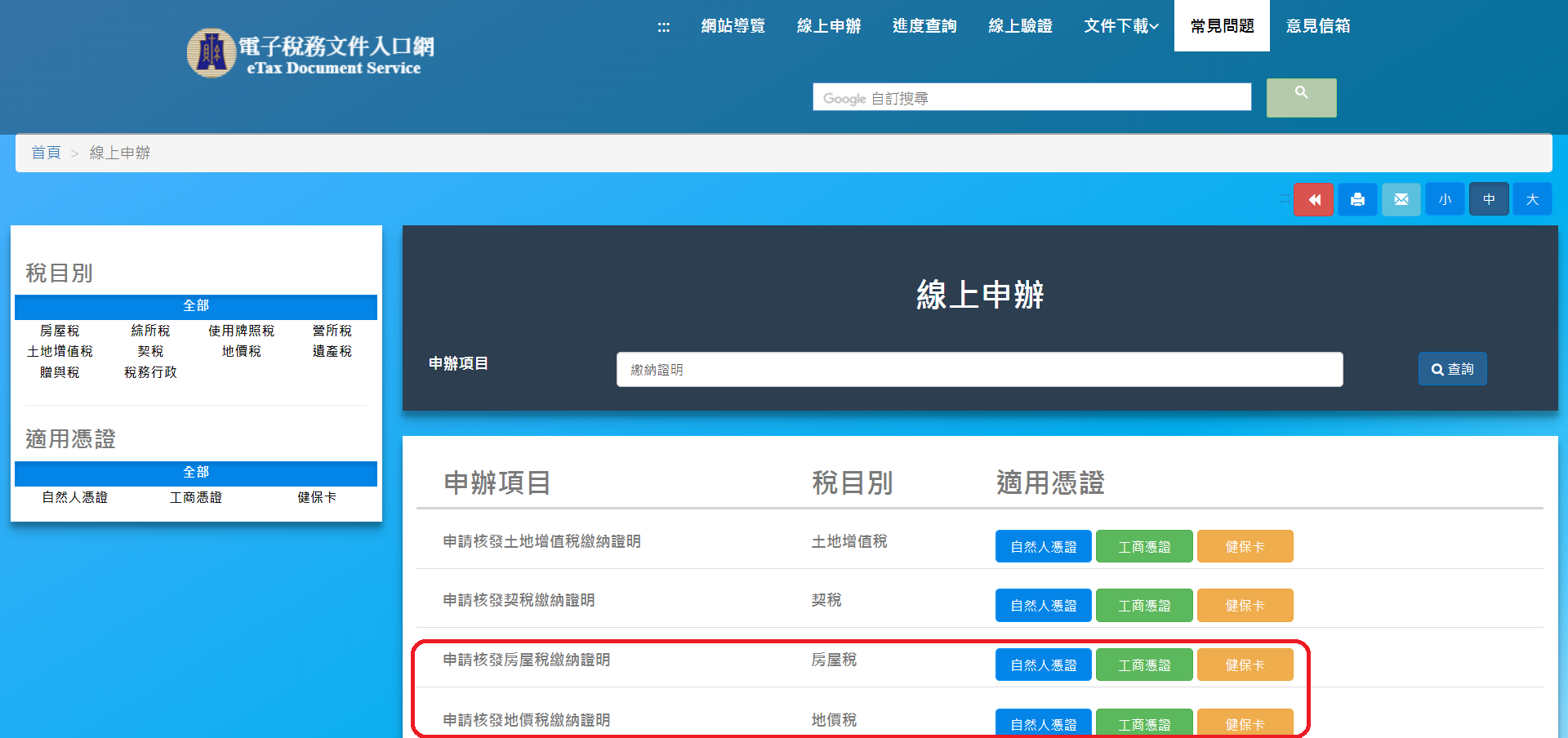The width and height of the screenshot is (1568, 738).
Task: Expand the 文件下載 dropdown menu
Action: (x=1120, y=26)
